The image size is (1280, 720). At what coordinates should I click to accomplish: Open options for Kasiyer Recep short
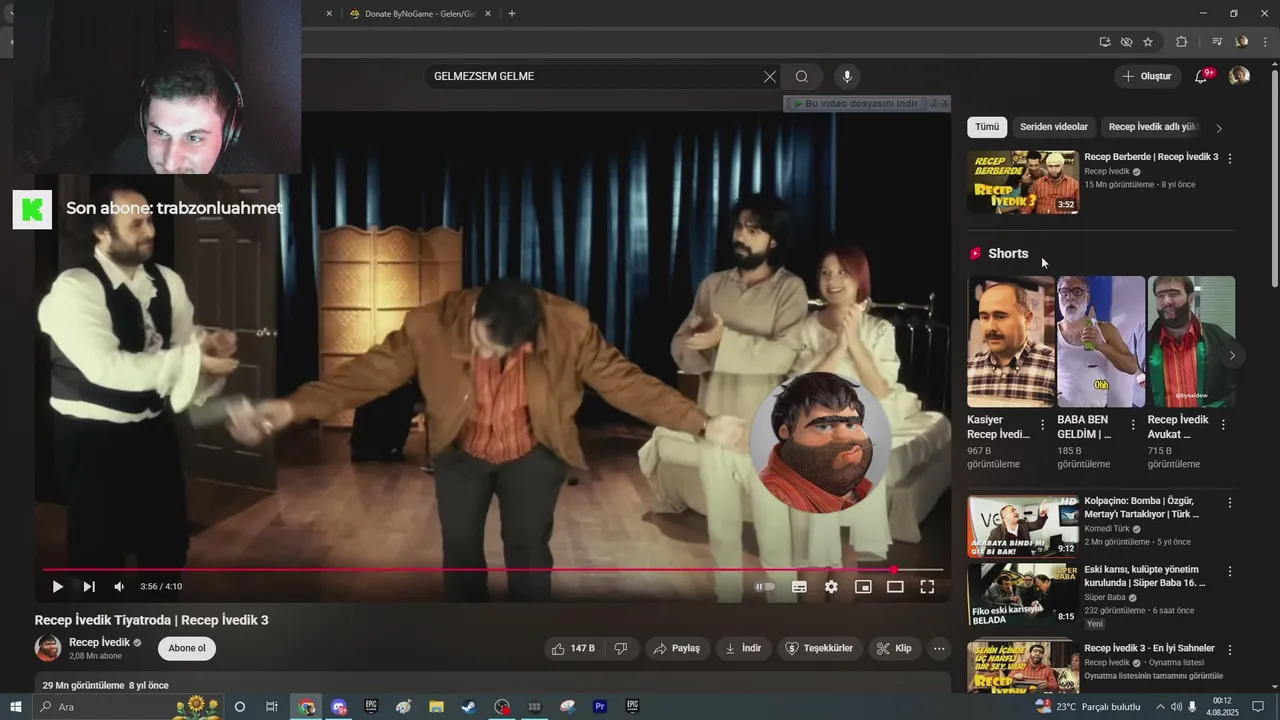(x=1043, y=425)
